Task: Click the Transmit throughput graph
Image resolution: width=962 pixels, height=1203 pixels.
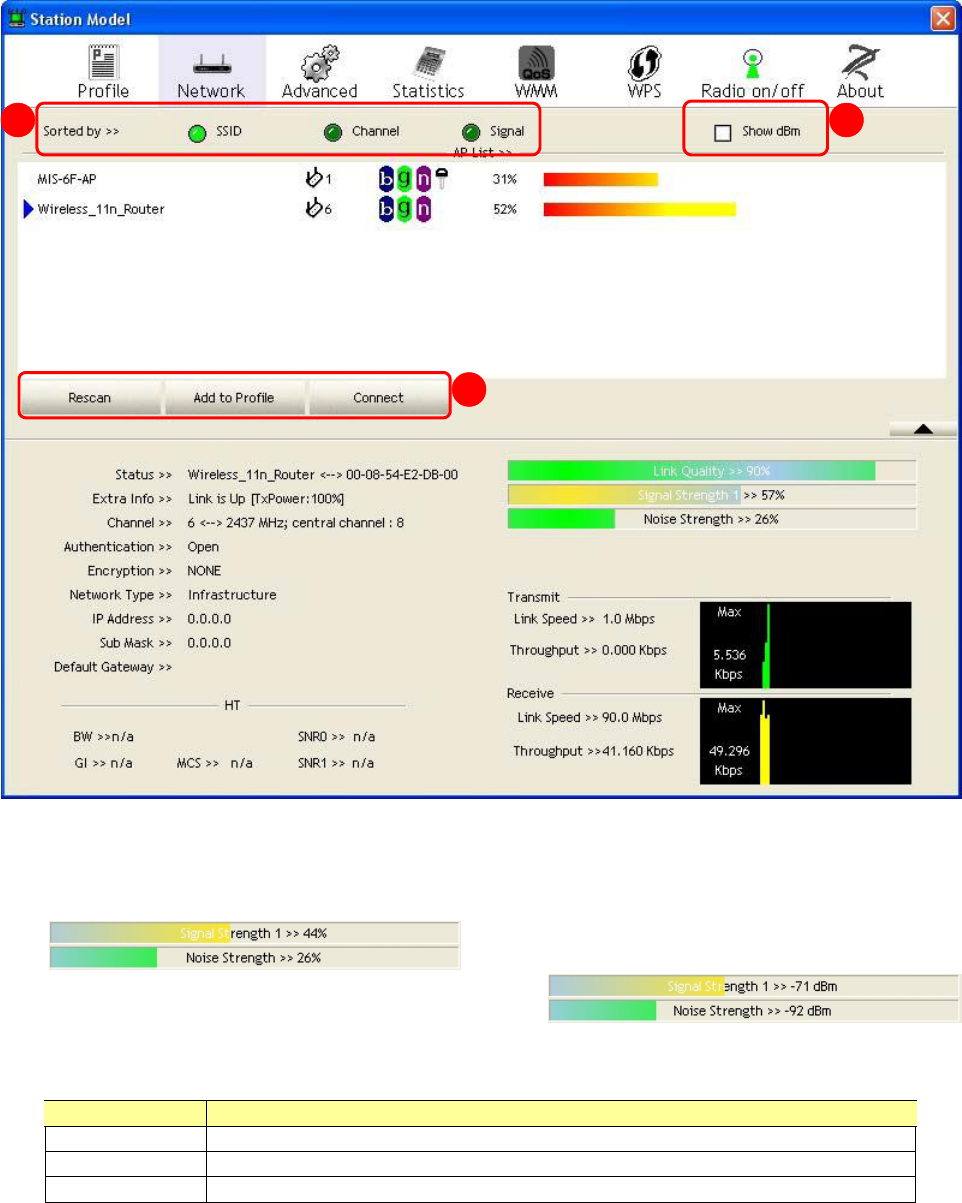Action: [806, 645]
